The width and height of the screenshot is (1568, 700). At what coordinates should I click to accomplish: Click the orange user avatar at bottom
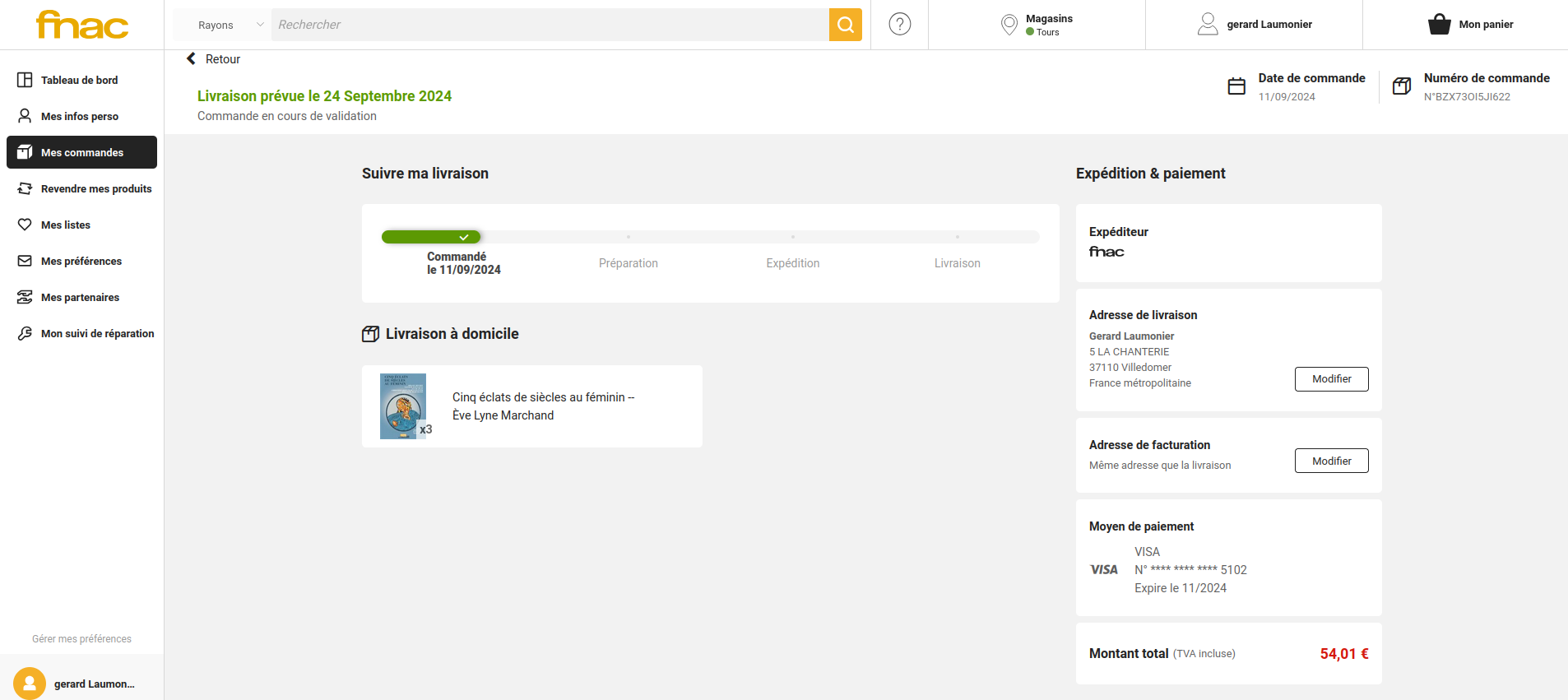(x=30, y=684)
